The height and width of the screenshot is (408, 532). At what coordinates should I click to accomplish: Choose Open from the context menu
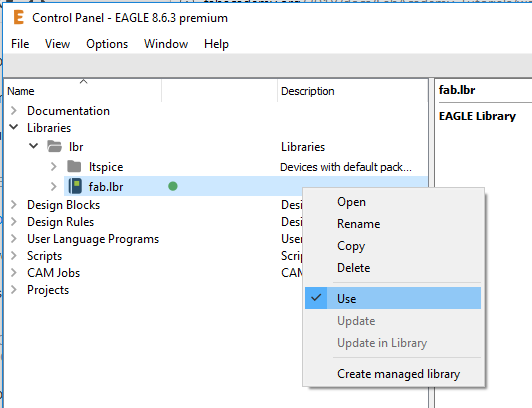click(351, 202)
